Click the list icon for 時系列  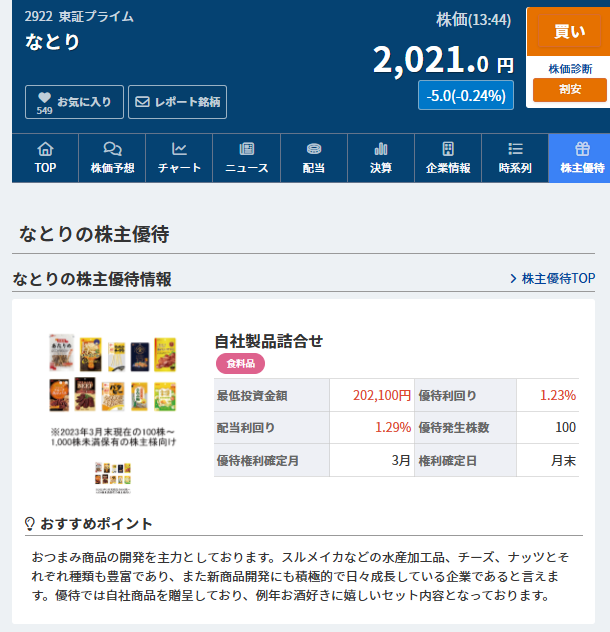pyautogui.click(x=515, y=149)
